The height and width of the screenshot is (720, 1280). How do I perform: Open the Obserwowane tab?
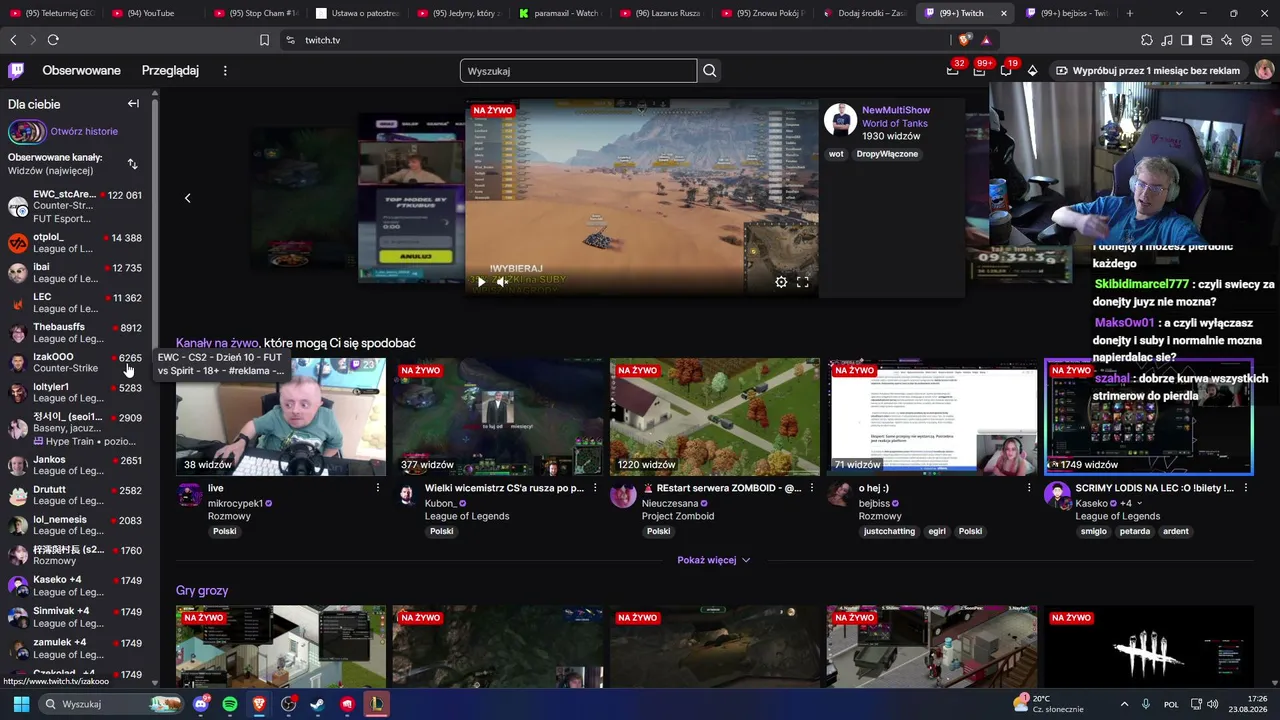point(81,71)
